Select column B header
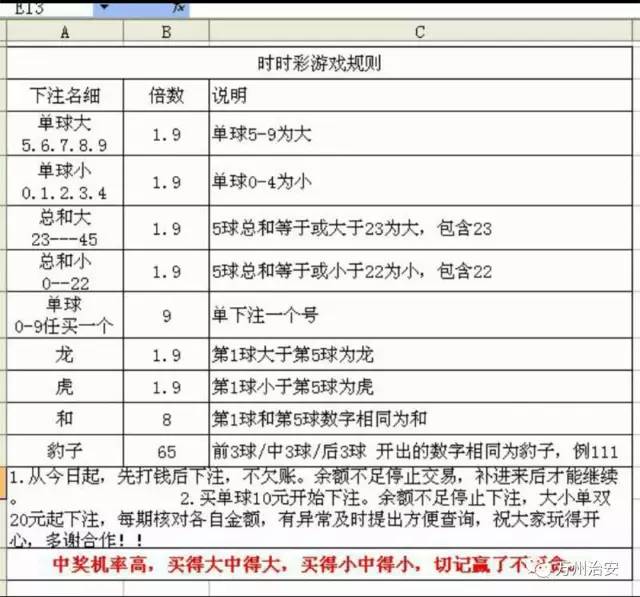The width and height of the screenshot is (640, 597). 166,32
